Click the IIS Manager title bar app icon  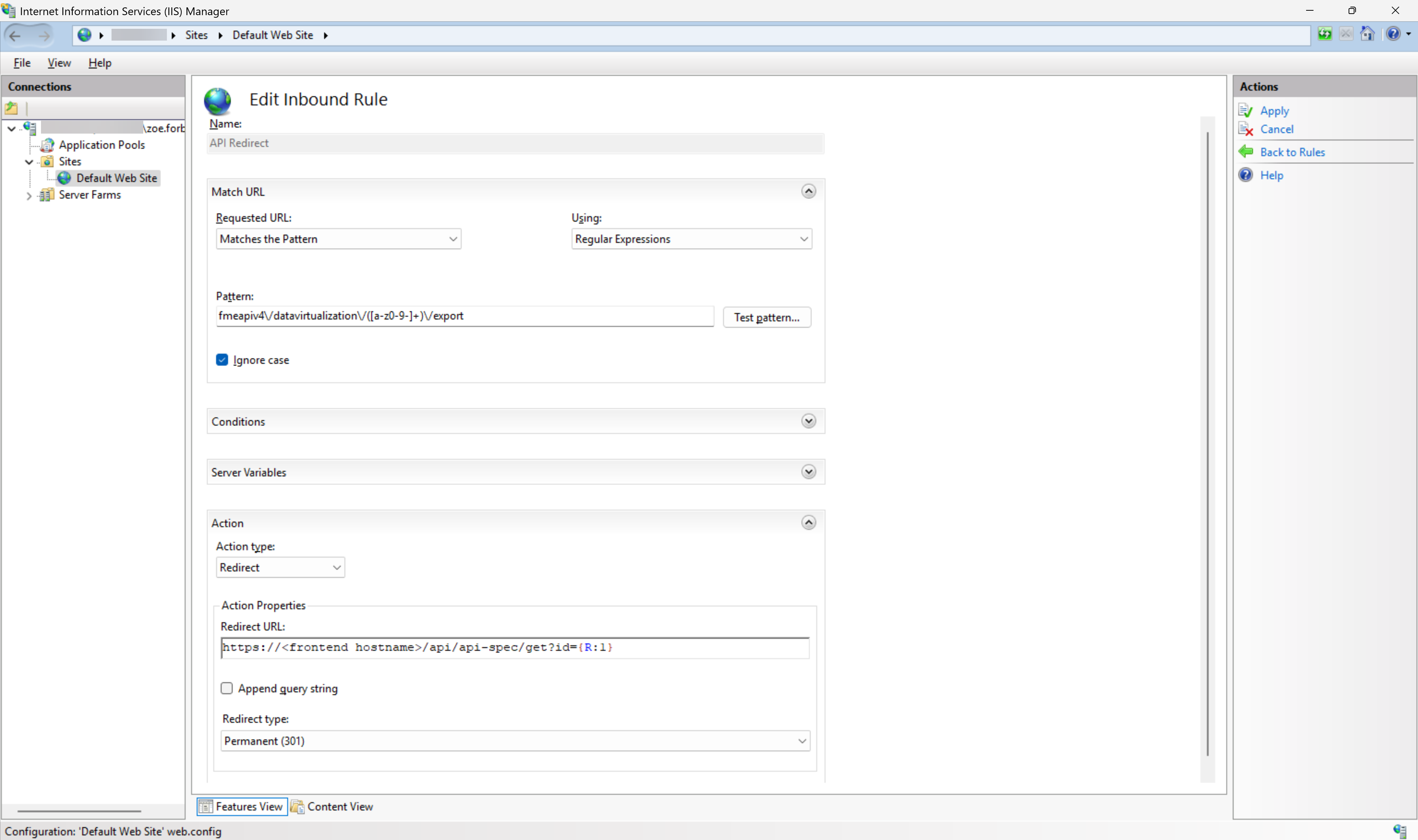click(8, 11)
